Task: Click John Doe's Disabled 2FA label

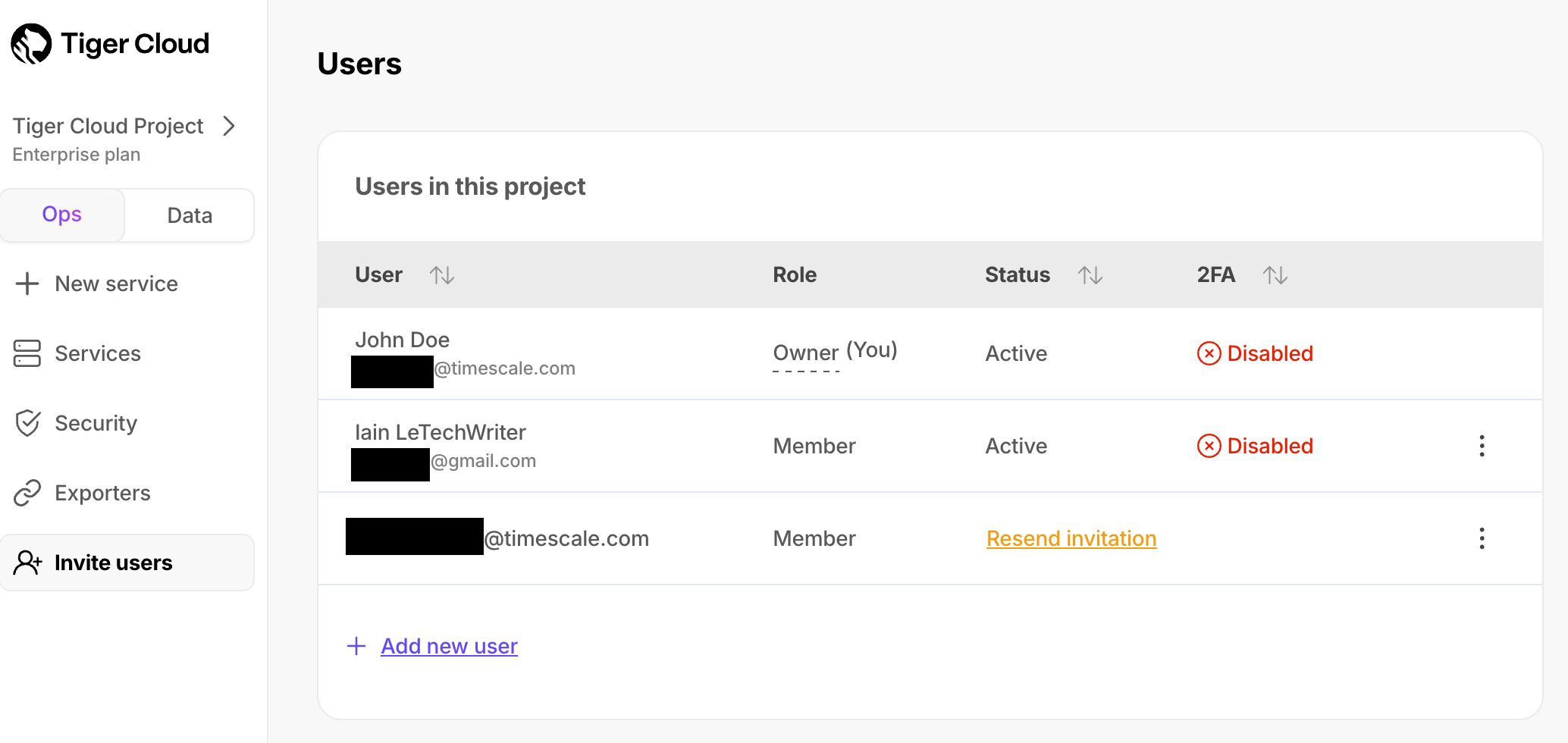Action: point(1270,353)
